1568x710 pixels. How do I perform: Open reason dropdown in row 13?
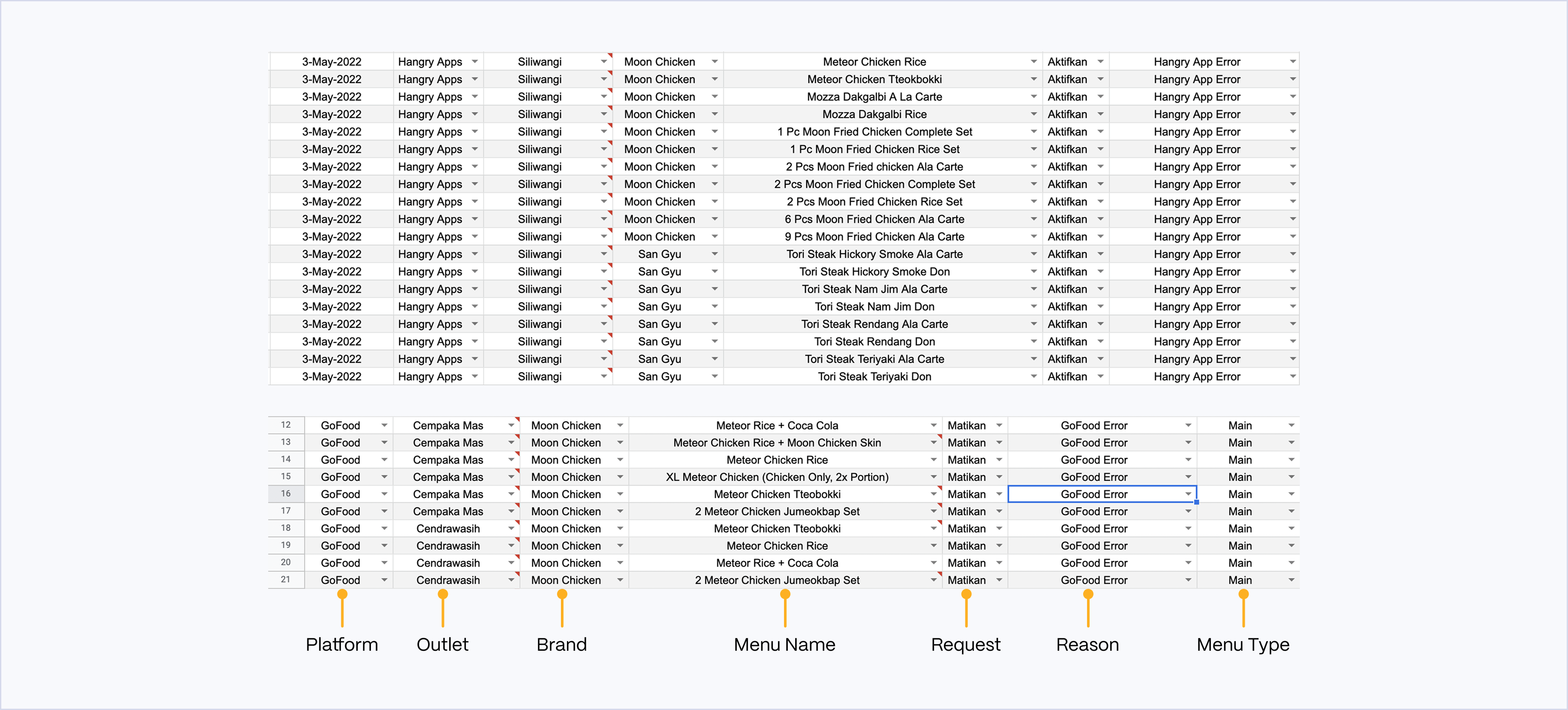tap(1188, 442)
